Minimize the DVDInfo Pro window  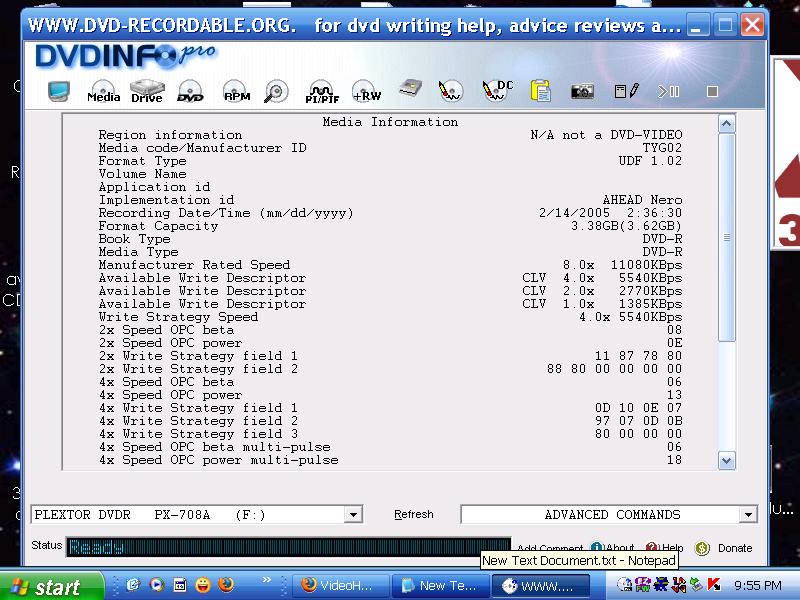(696, 25)
